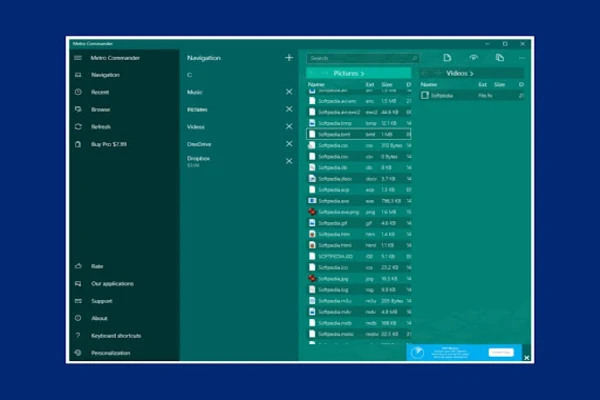600x400 pixels.
Task: Click the white button in the advertisement banner
Action: (501, 352)
